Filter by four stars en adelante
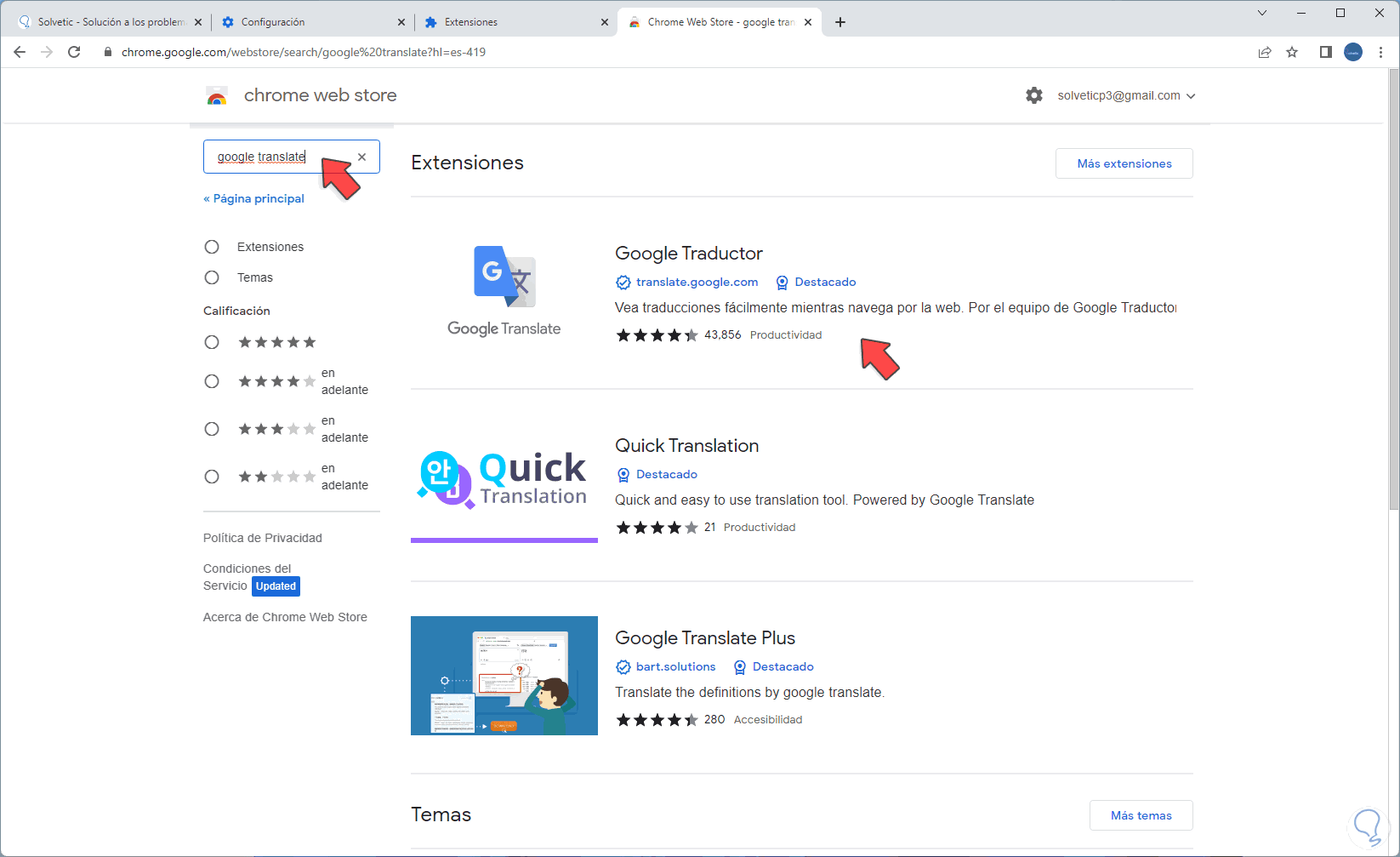The height and width of the screenshot is (857, 1400). coord(212,381)
